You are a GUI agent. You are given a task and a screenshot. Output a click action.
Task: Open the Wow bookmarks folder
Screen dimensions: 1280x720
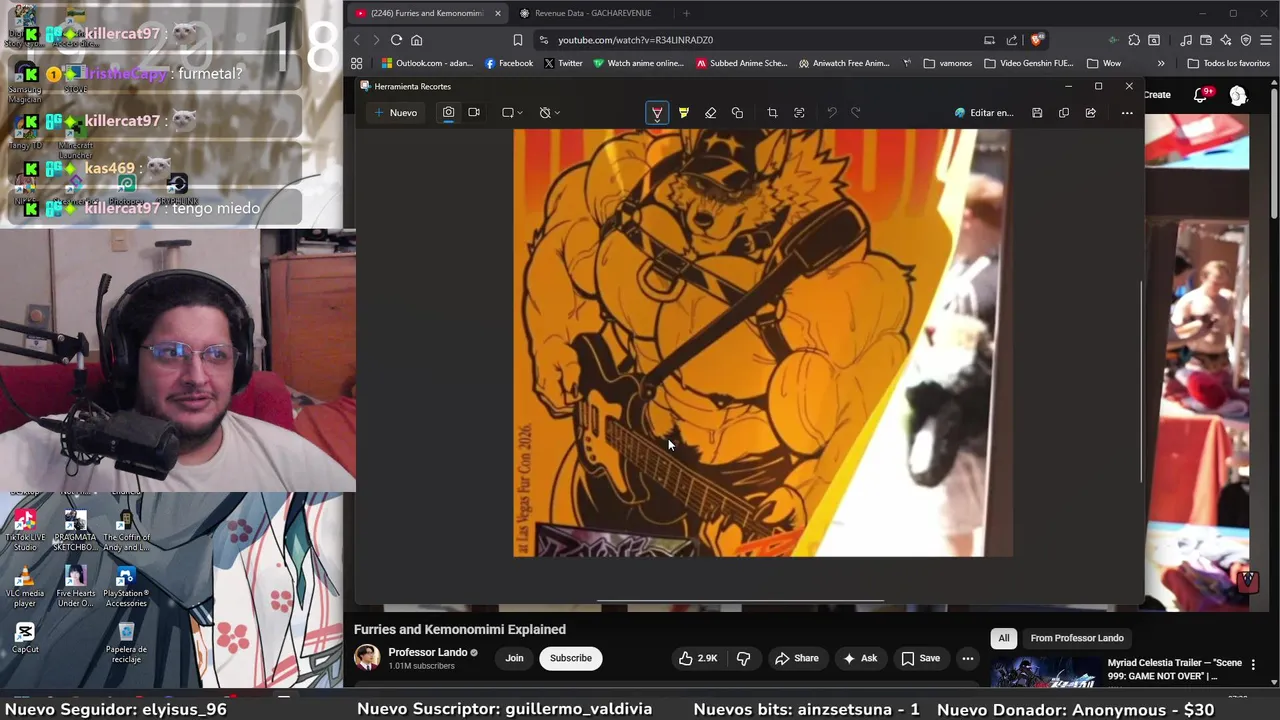[x=1104, y=63]
